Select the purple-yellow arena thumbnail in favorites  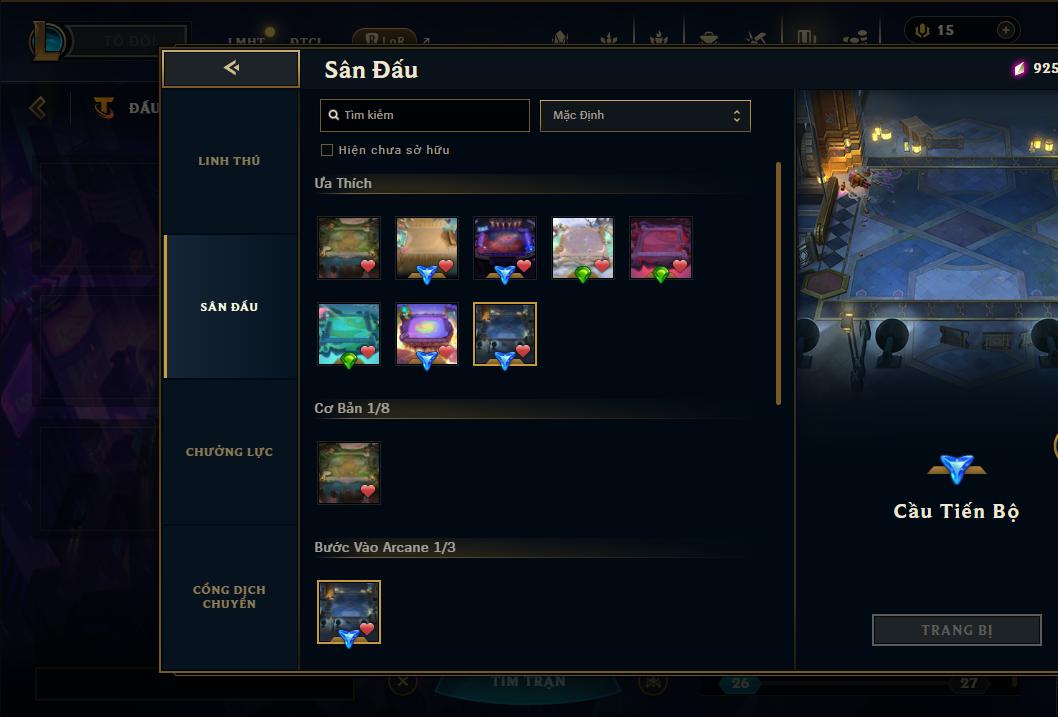click(427, 334)
